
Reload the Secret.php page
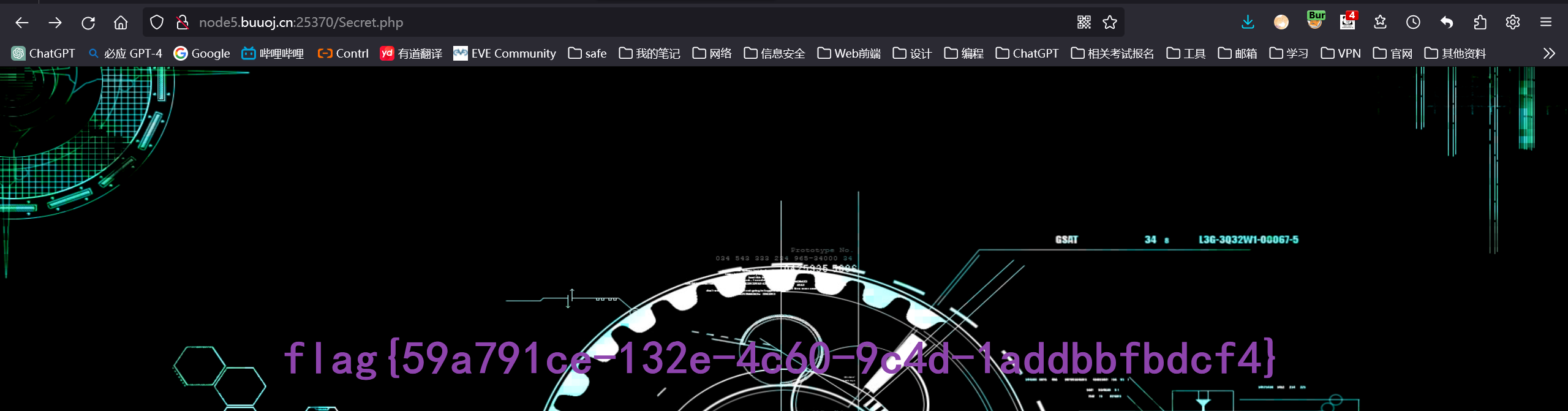(x=88, y=23)
